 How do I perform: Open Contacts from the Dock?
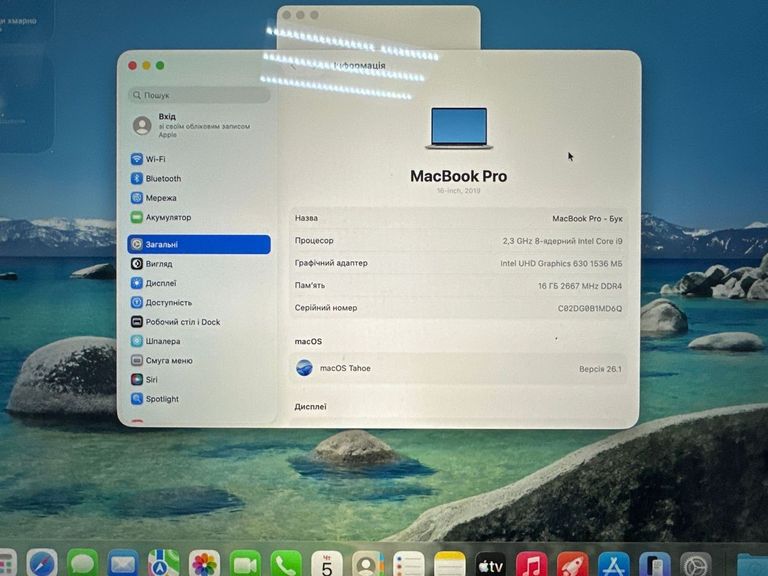(x=368, y=564)
